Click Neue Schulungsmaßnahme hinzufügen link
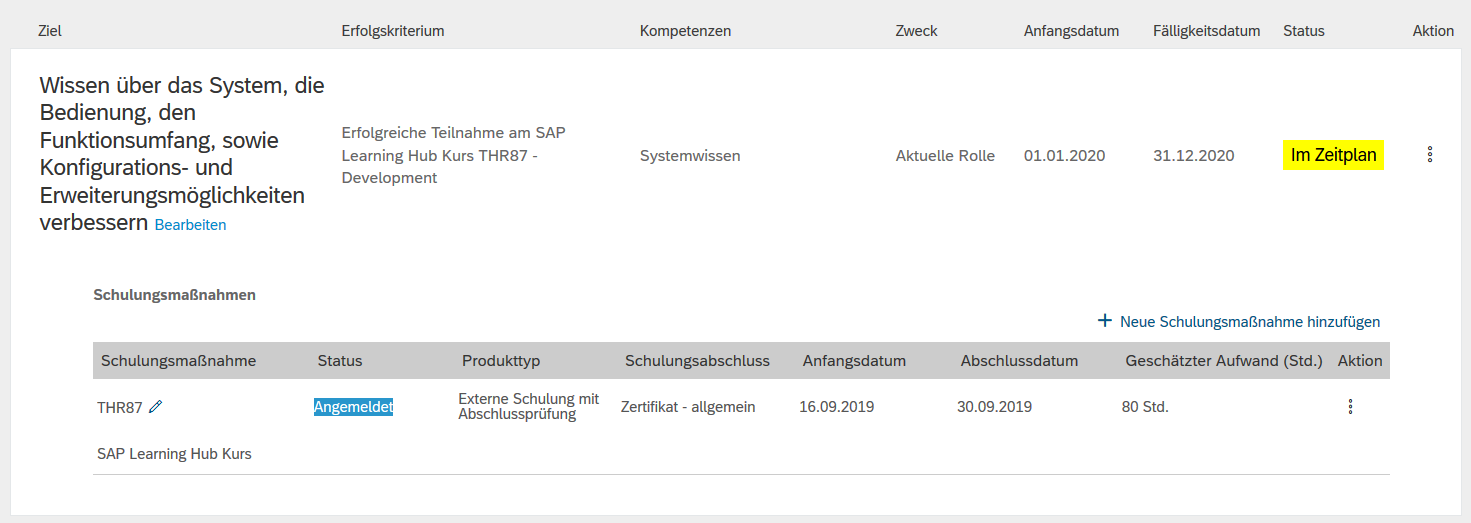This screenshot has width=1471, height=523. coord(1250,322)
